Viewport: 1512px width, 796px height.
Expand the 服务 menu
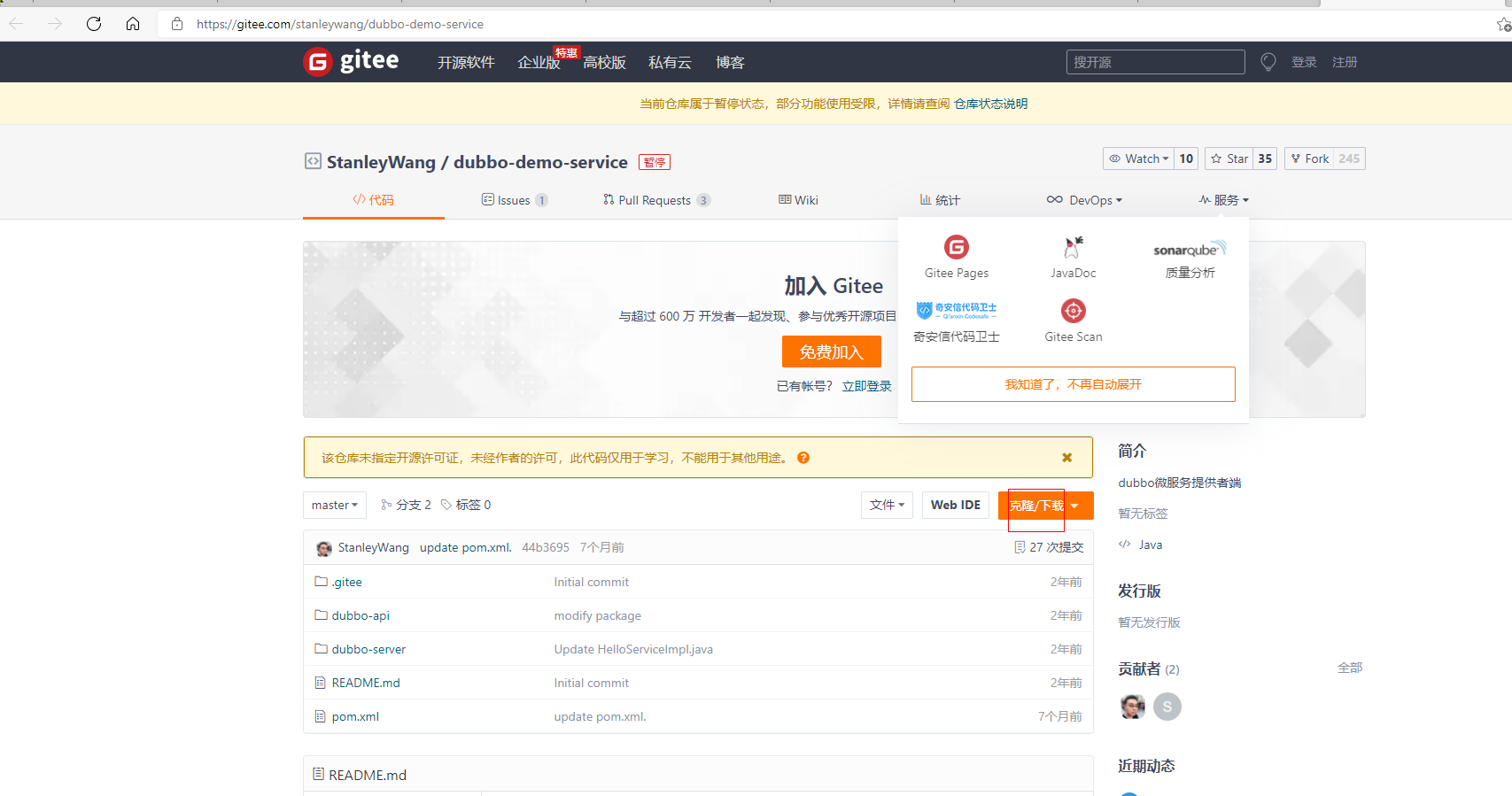point(1224,200)
